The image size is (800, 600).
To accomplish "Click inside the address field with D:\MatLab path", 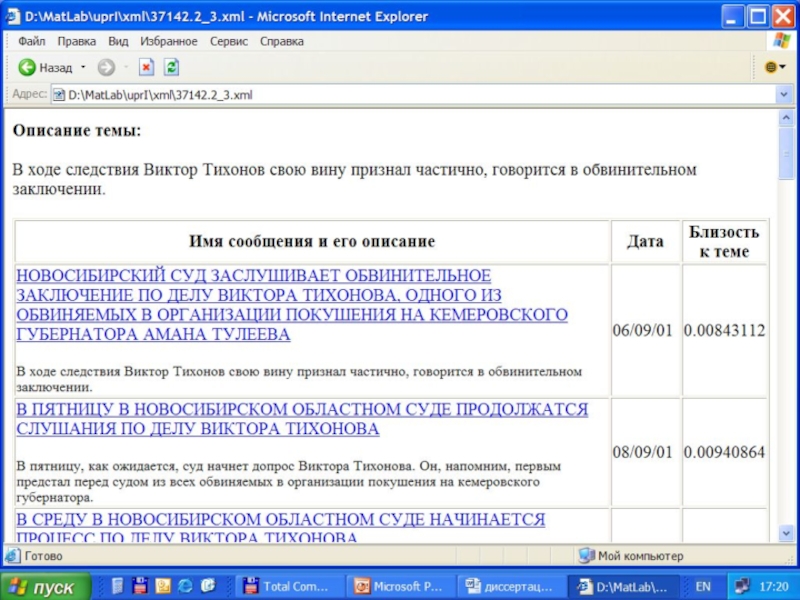I will (400, 95).
